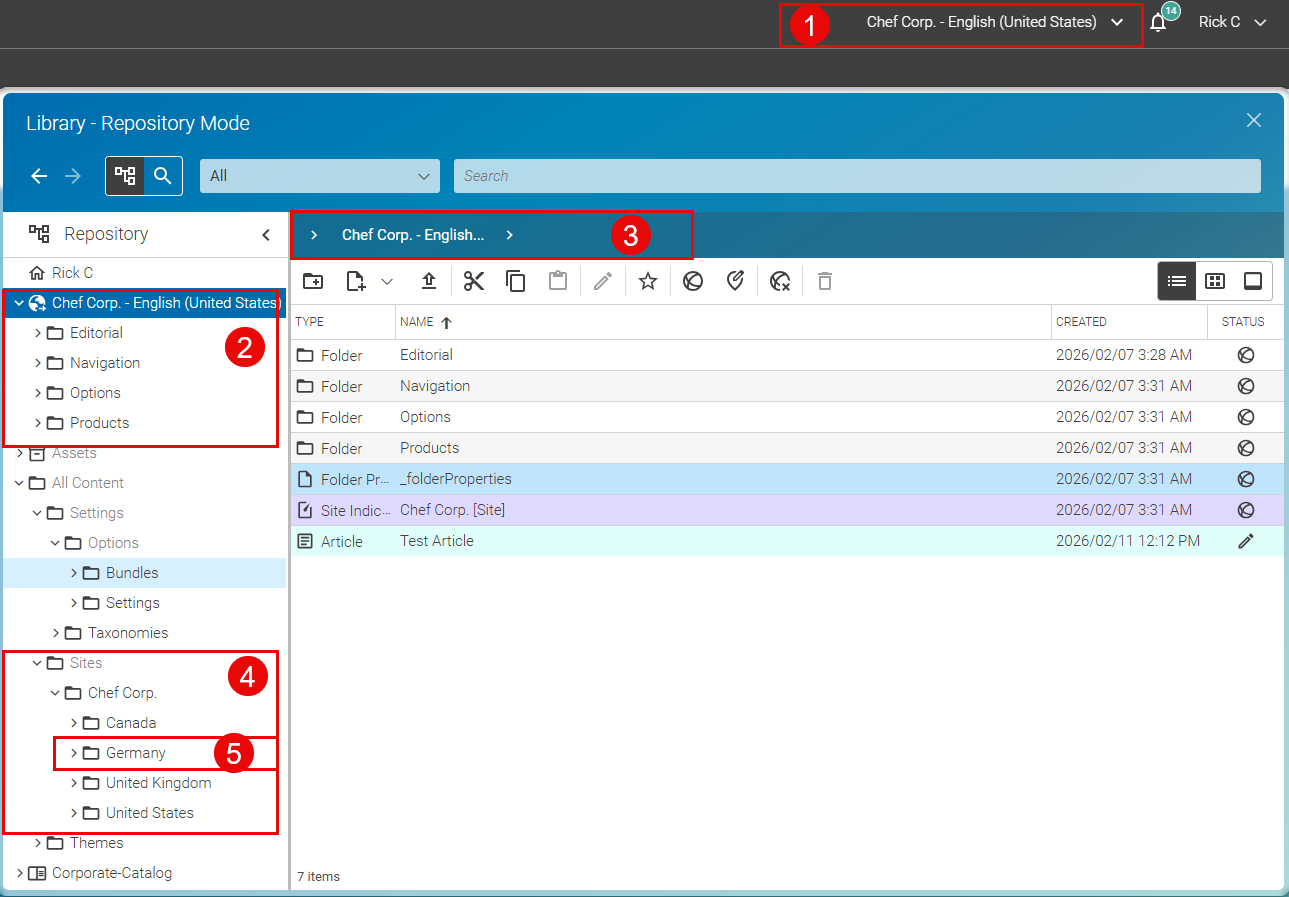Bookmark item with the star icon
This screenshot has width=1289, height=897.
pyautogui.click(x=648, y=282)
